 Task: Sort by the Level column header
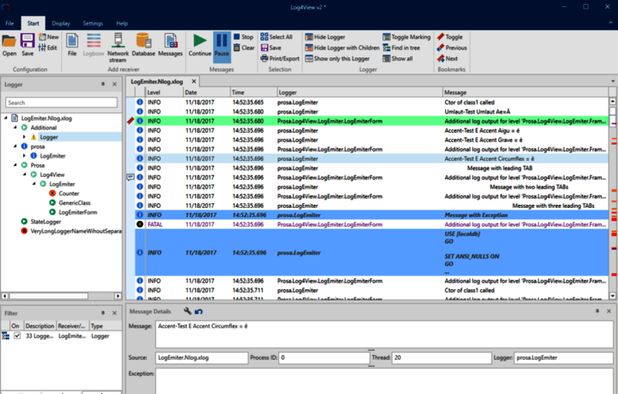(x=165, y=92)
